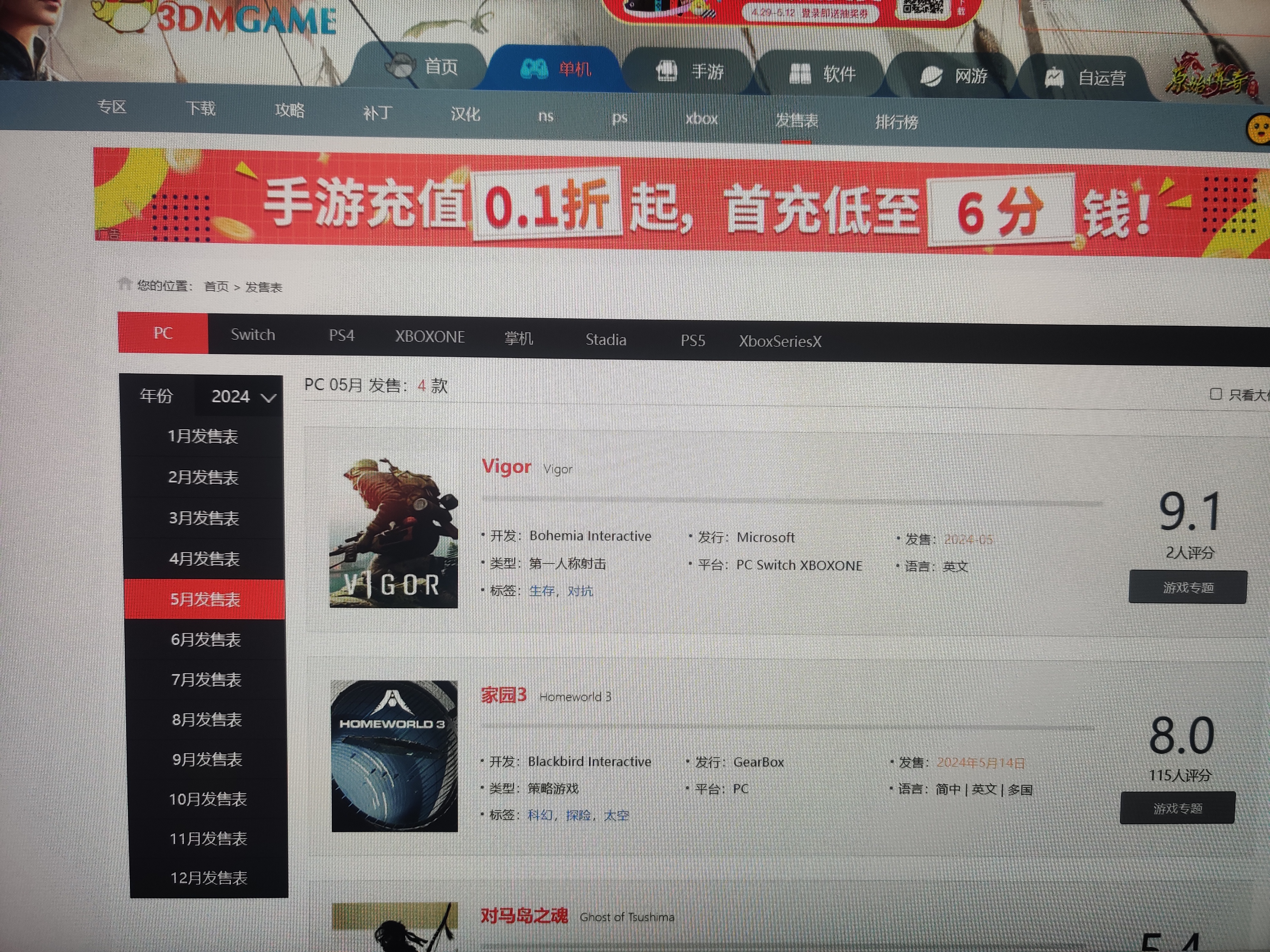Viewport: 1270px width, 952px height.
Task: Open the 6月发售表 list
Action: (205, 639)
